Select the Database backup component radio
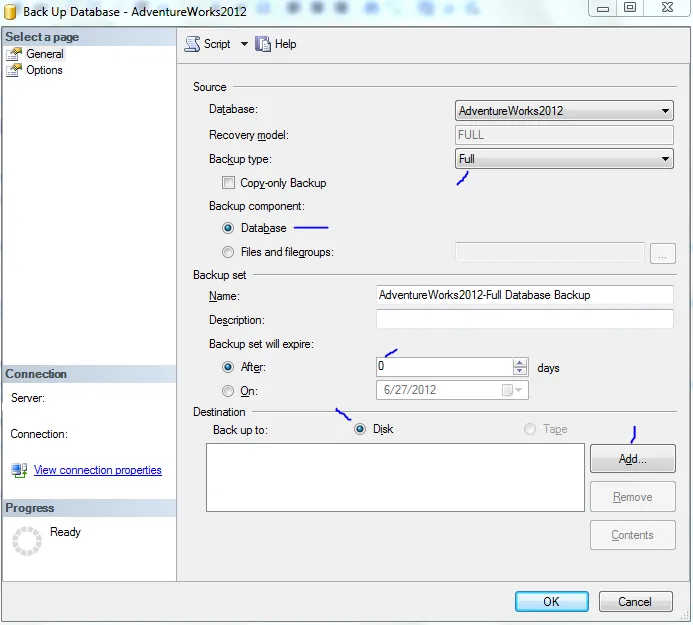The height and width of the screenshot is (625, 693). (x=228, y=228)
